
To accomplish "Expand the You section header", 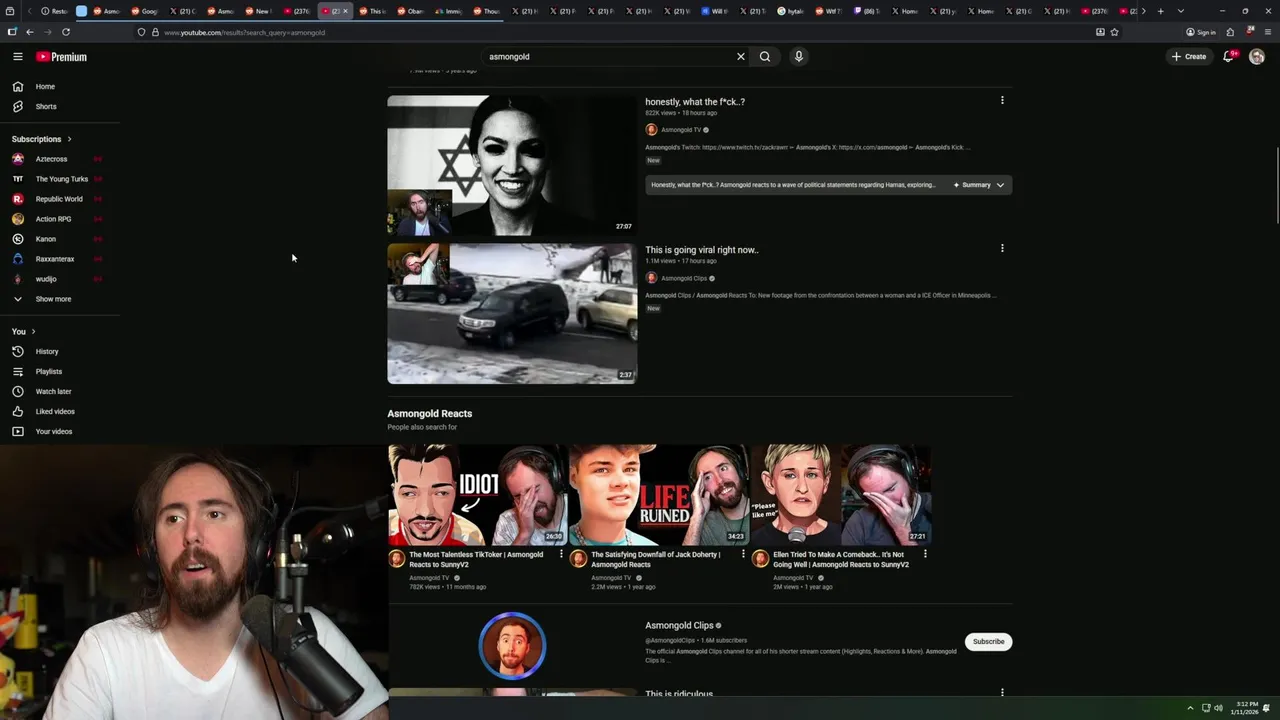I will tap(24, 331).
